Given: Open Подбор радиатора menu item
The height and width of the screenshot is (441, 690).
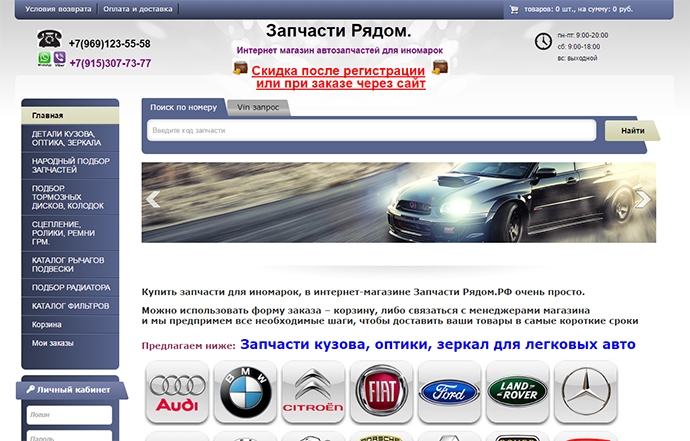Looking at the screenshot, I should click(x=70, y=287).
